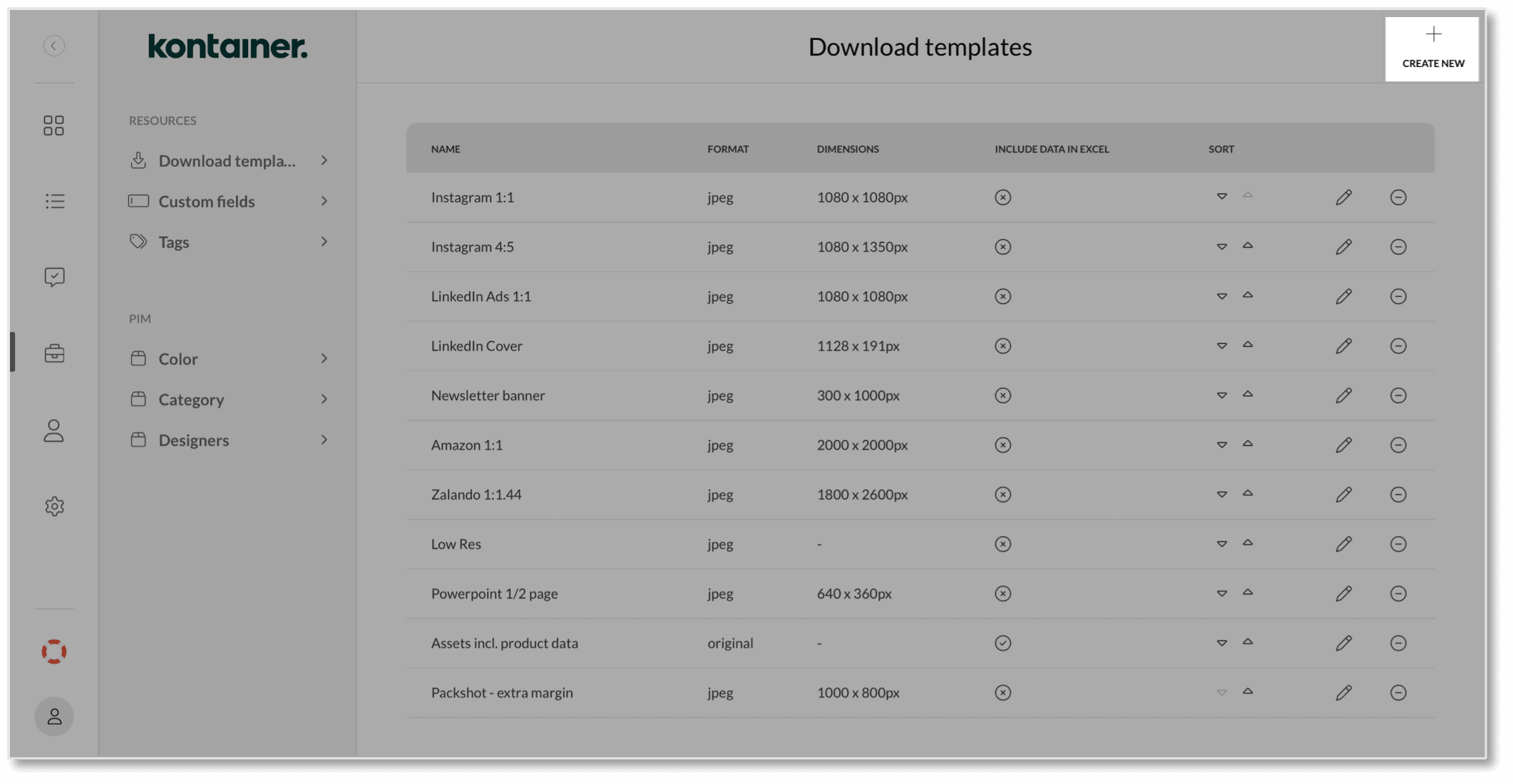1513x784 pixels.
Task: Open the dashboard grid icon in the sidebar
Action: click(x=53, y=125)
